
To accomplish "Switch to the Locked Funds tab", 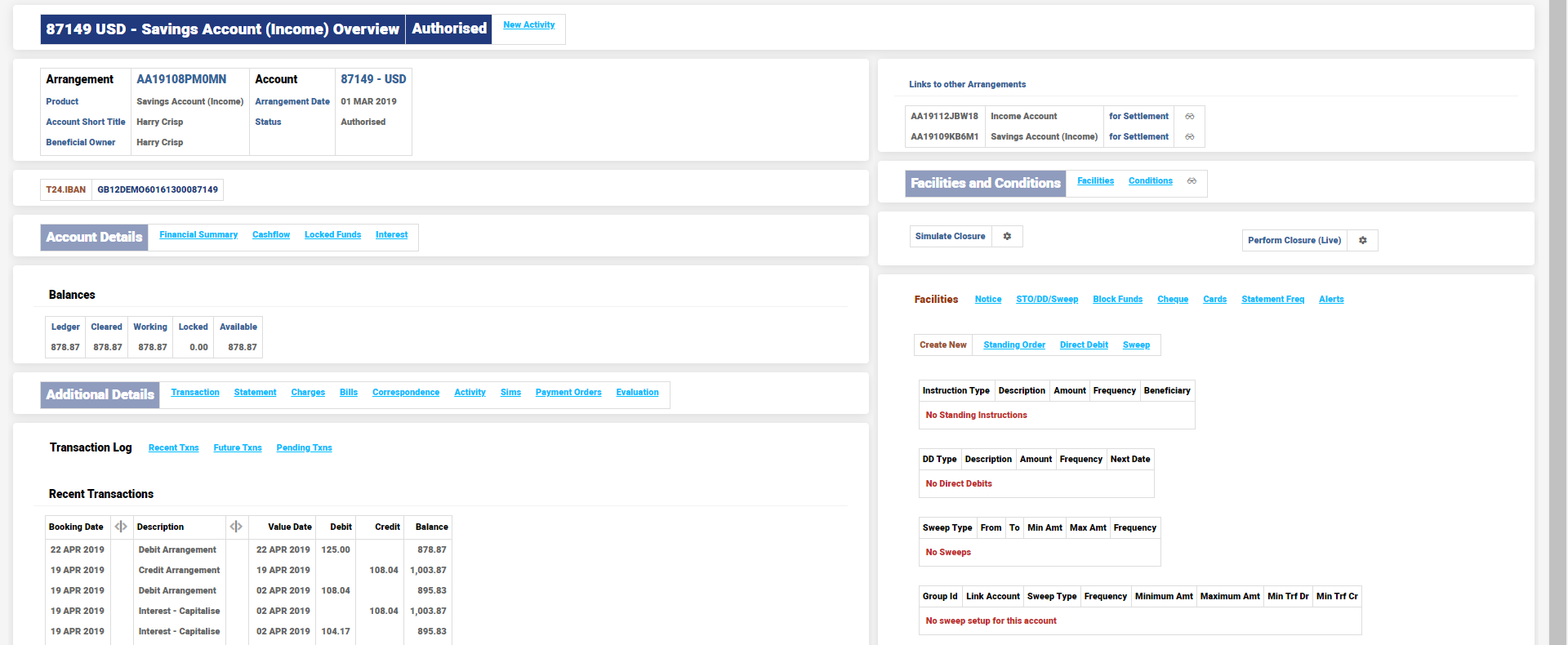I will point(332,235).
